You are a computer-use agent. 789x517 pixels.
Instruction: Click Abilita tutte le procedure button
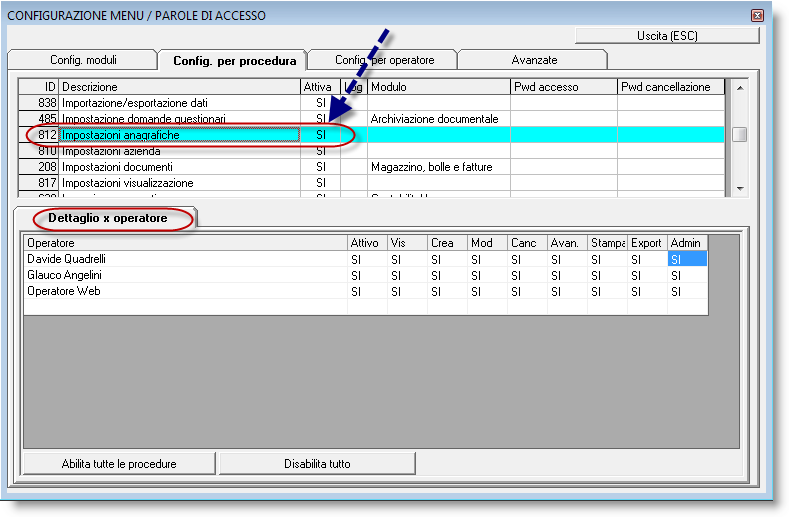119,464
